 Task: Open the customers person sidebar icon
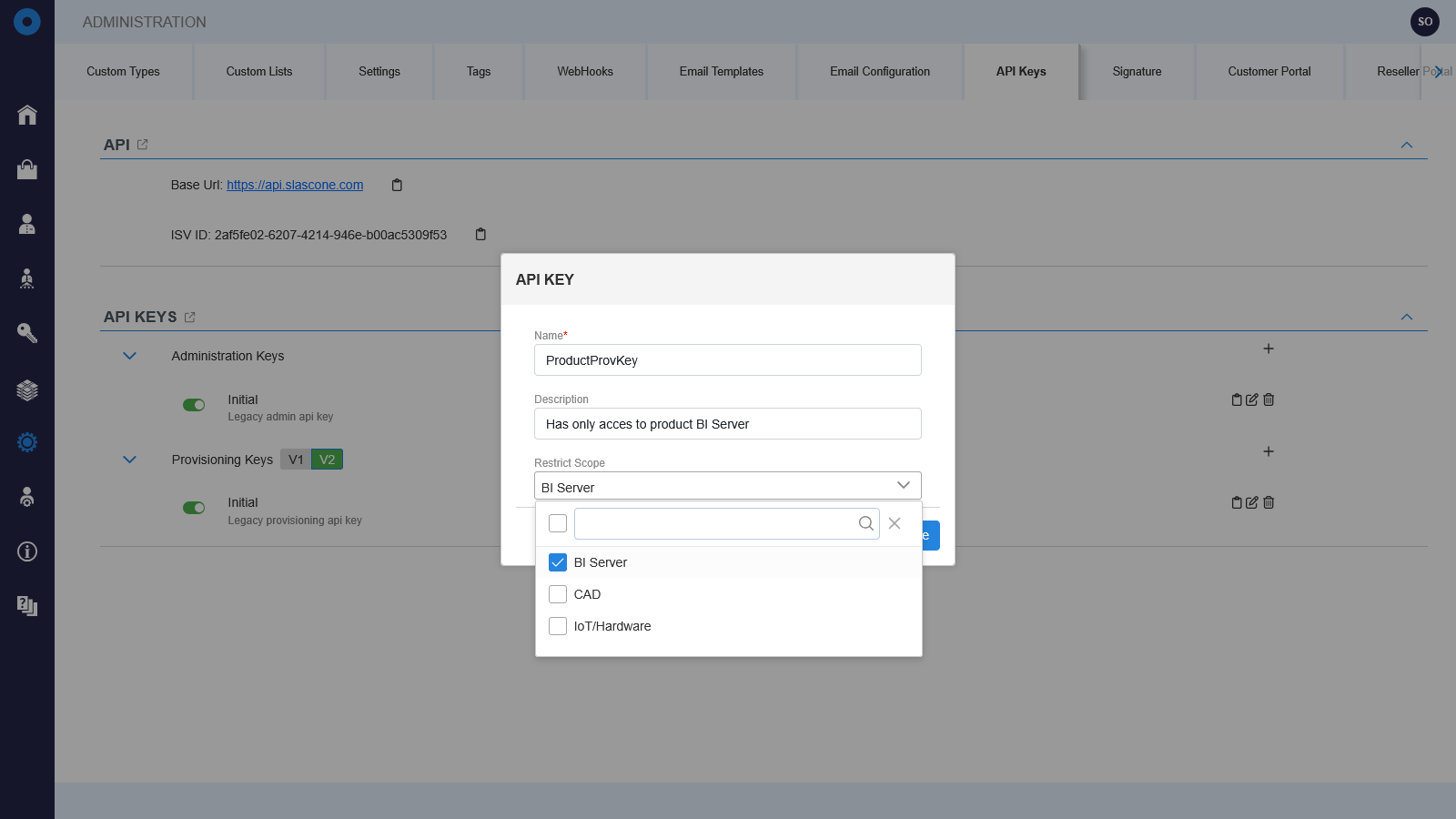pyautogui.click(x=27, y=224)
